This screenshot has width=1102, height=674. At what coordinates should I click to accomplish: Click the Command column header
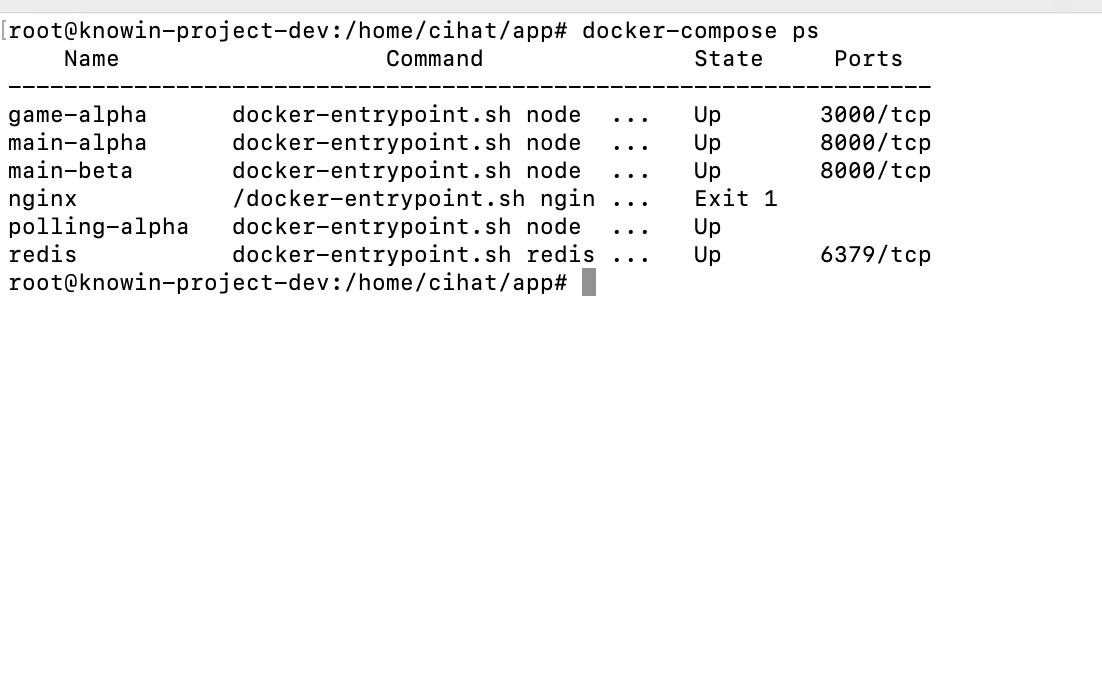point(434,59)
